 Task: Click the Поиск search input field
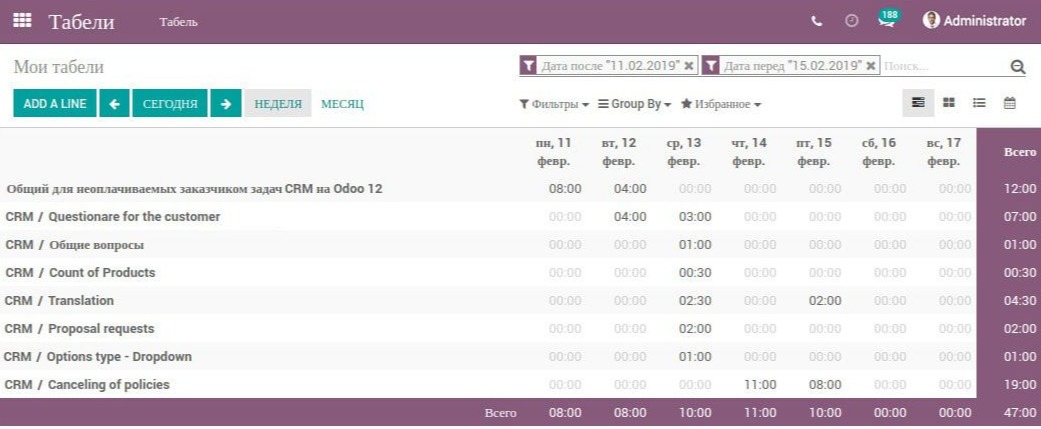pos(945,66)
